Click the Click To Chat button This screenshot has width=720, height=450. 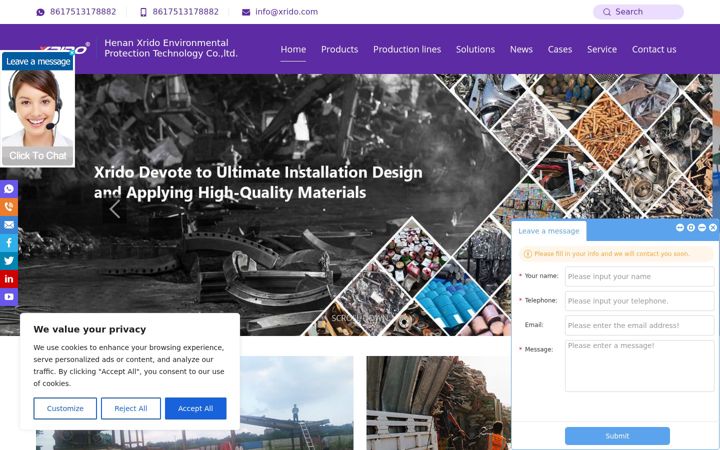[38, 156]
